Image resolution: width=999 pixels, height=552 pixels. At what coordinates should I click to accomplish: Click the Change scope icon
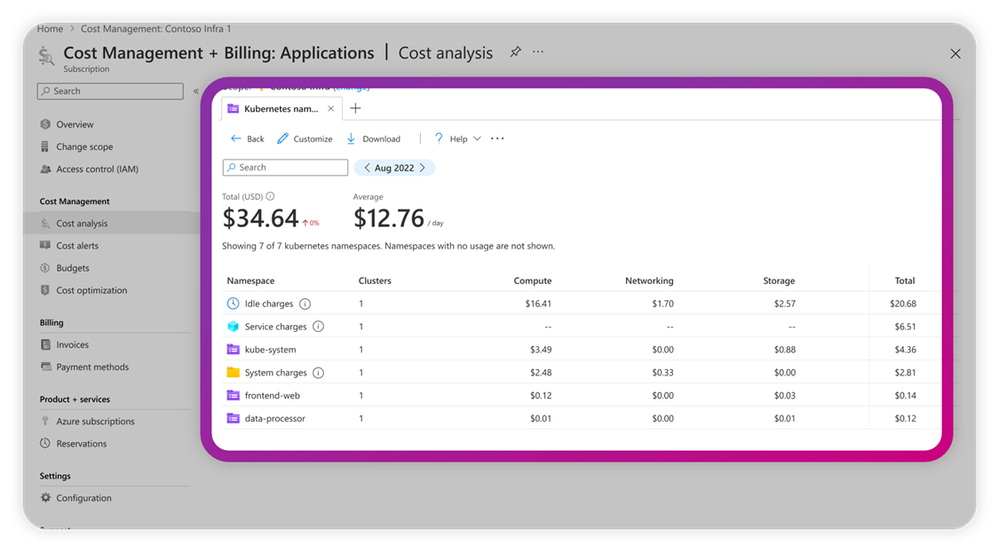[45, 147]
